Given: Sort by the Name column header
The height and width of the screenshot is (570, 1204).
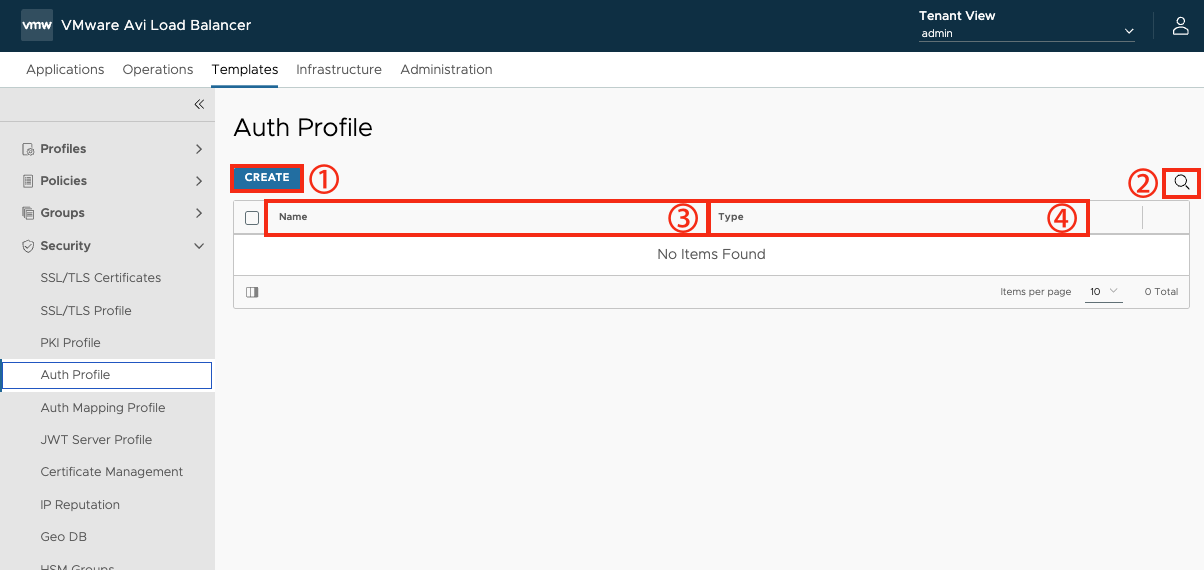Looking at the screenshot, I should coord(293,217).
